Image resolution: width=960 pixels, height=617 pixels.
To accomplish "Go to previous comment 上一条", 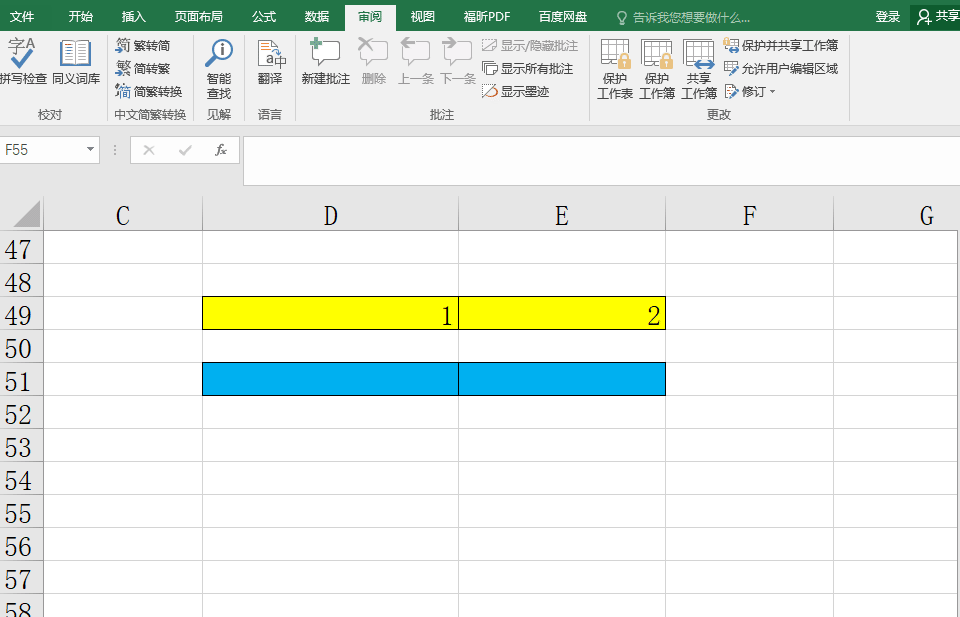I will click(x=416, y=61).
